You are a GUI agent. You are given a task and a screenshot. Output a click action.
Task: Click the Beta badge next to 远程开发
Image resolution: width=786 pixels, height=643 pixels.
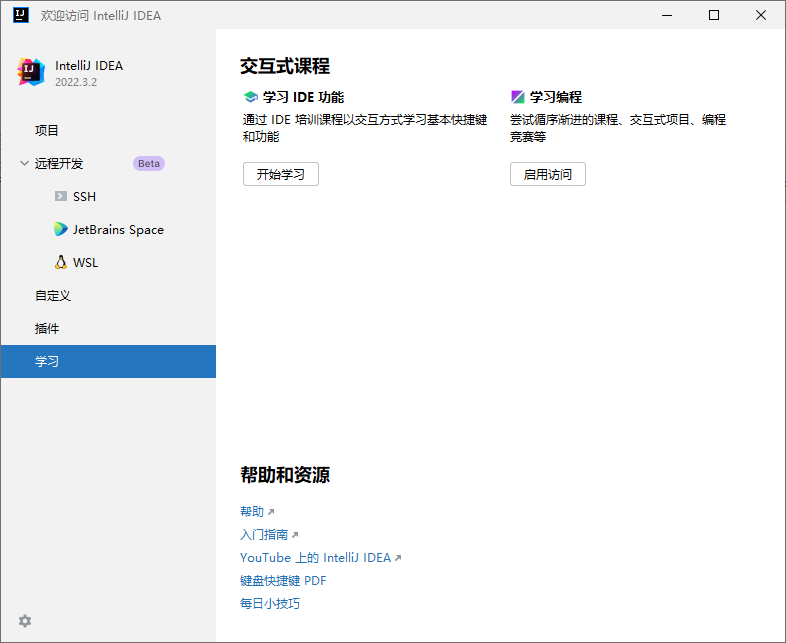149,163
